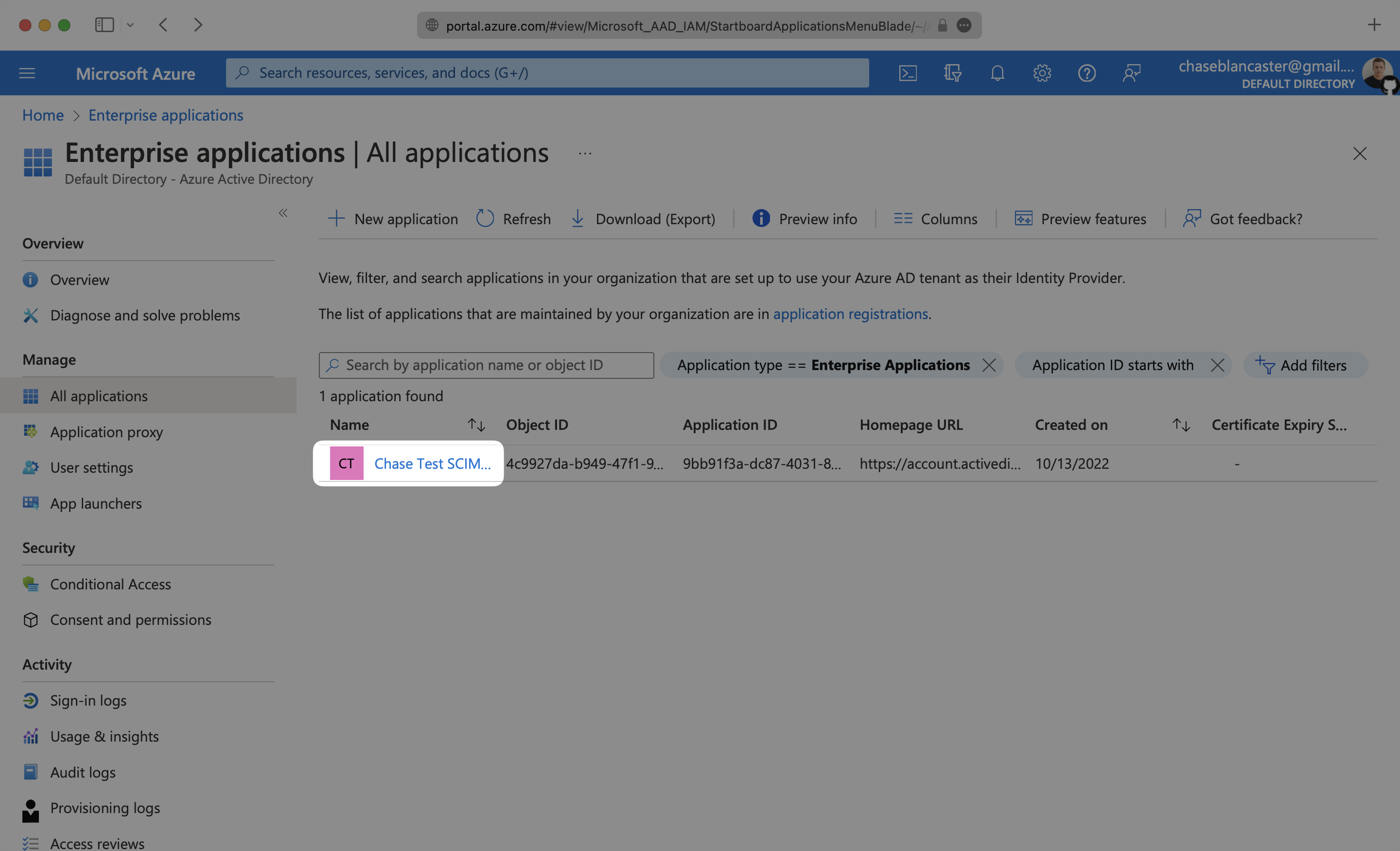Viewport: 1400px width, 851px height.
Task: Open Conditional Access menu item
Action: click(110, 584)
